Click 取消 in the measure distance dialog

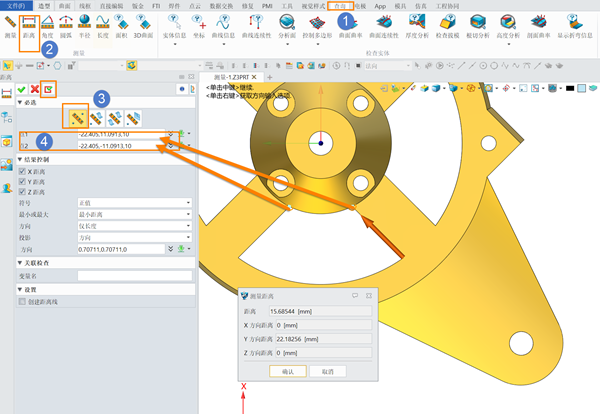(328, 371)
